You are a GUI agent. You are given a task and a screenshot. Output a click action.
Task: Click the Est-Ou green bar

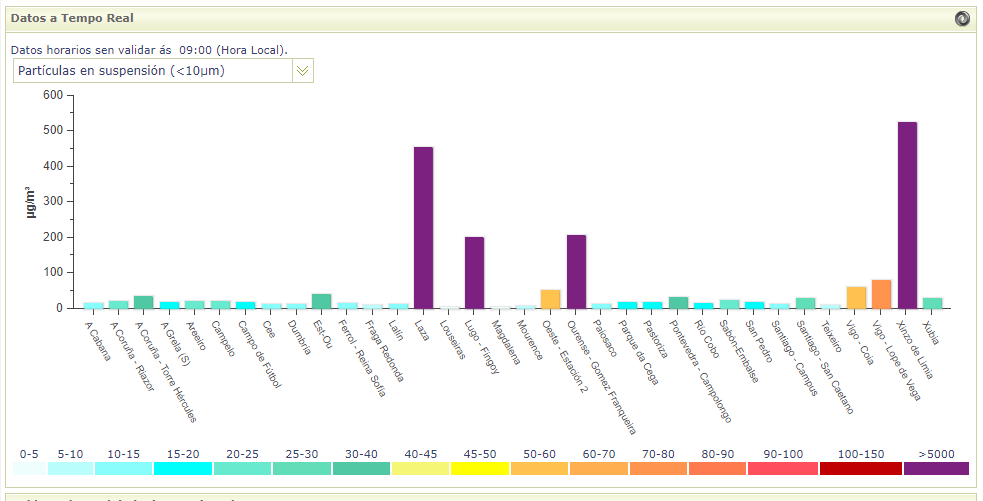[x=321, y=301]
